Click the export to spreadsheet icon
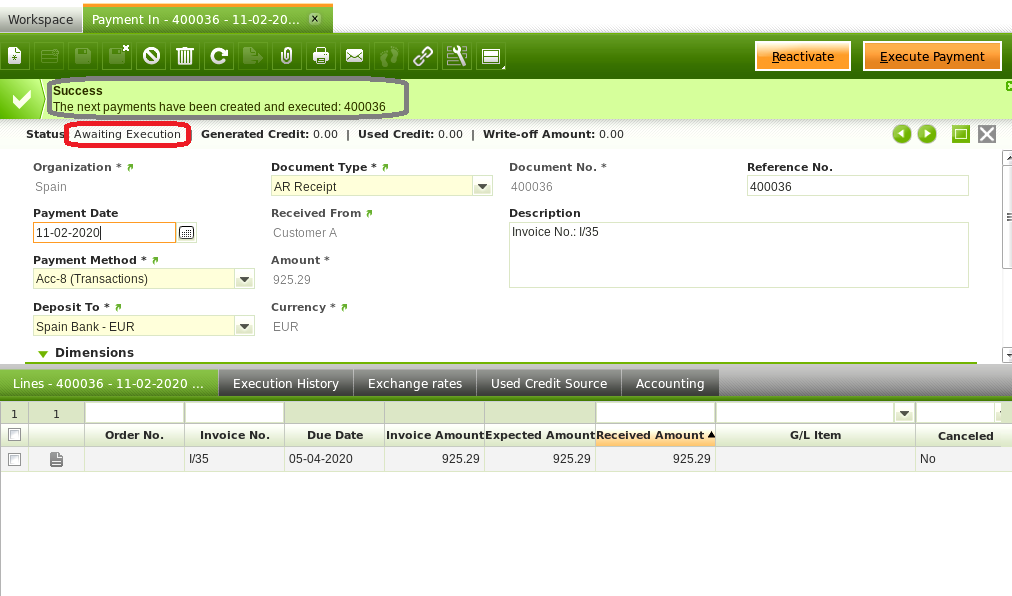The image size is (1012, 596). pyautogui.click(x=253, y=56)
